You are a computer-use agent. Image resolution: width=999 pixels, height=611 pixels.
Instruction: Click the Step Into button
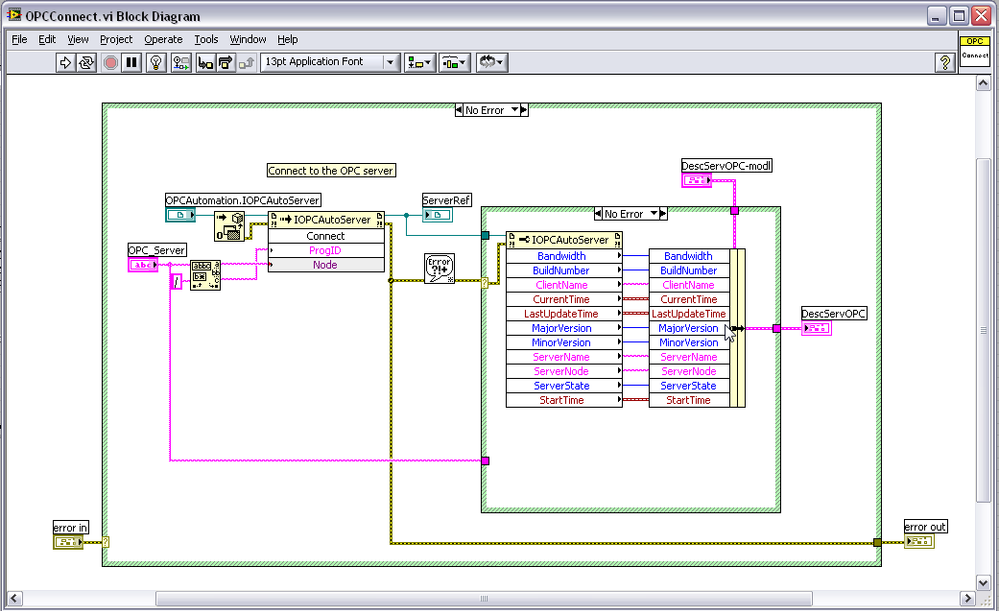coord(205,62)
